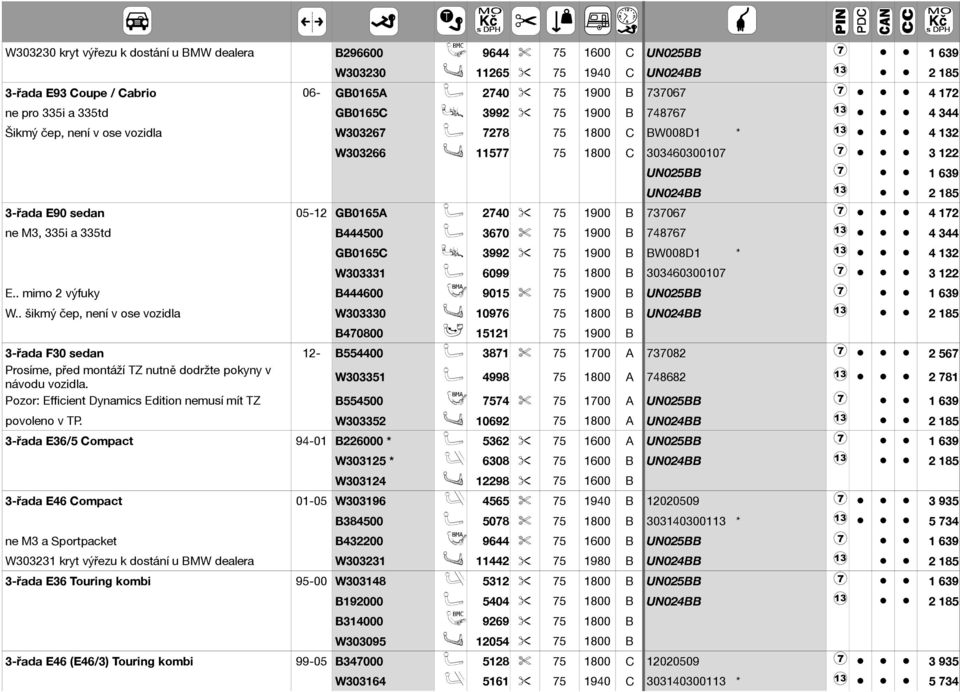Viewport: 960px width, 692px height.
Task: Click the wiring kit price 2 567
Action: [943, 353]
